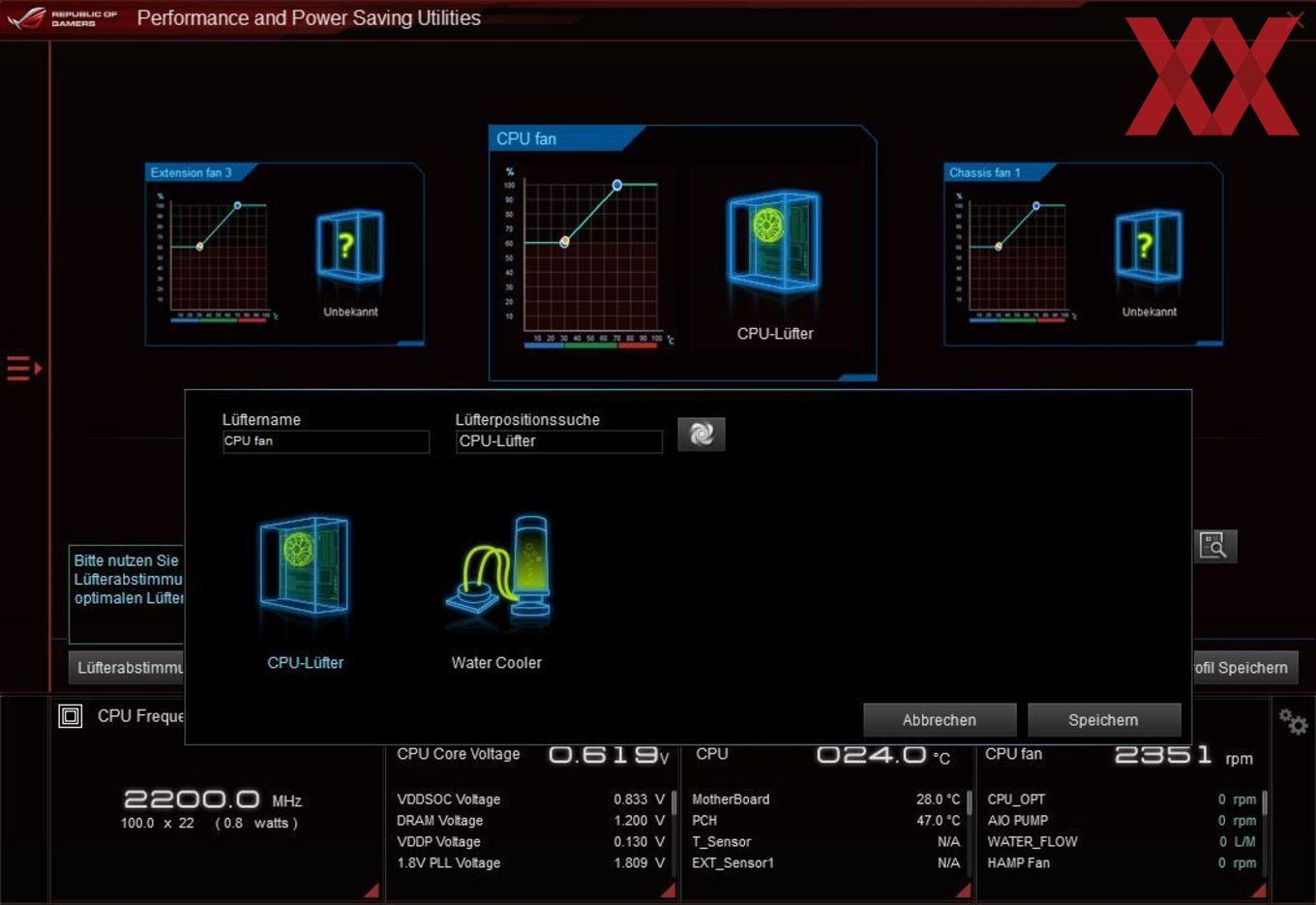Image resolution: width=1316 pixels, height=905 pixels.
Task: Click the Profil Speichern button
Action: click(1244, 668)
